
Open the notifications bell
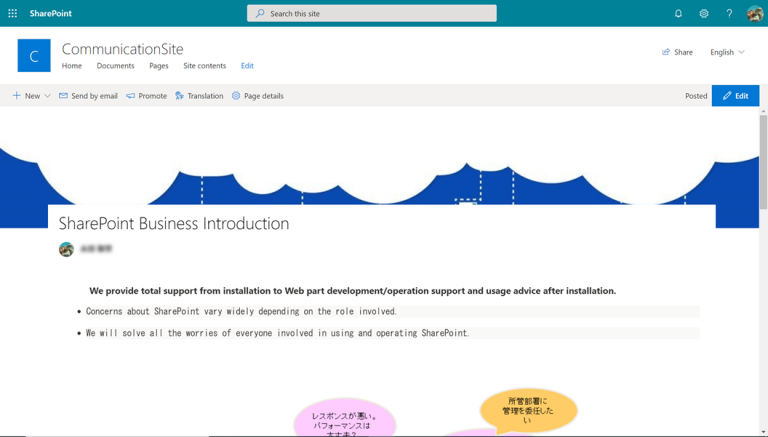678,13
